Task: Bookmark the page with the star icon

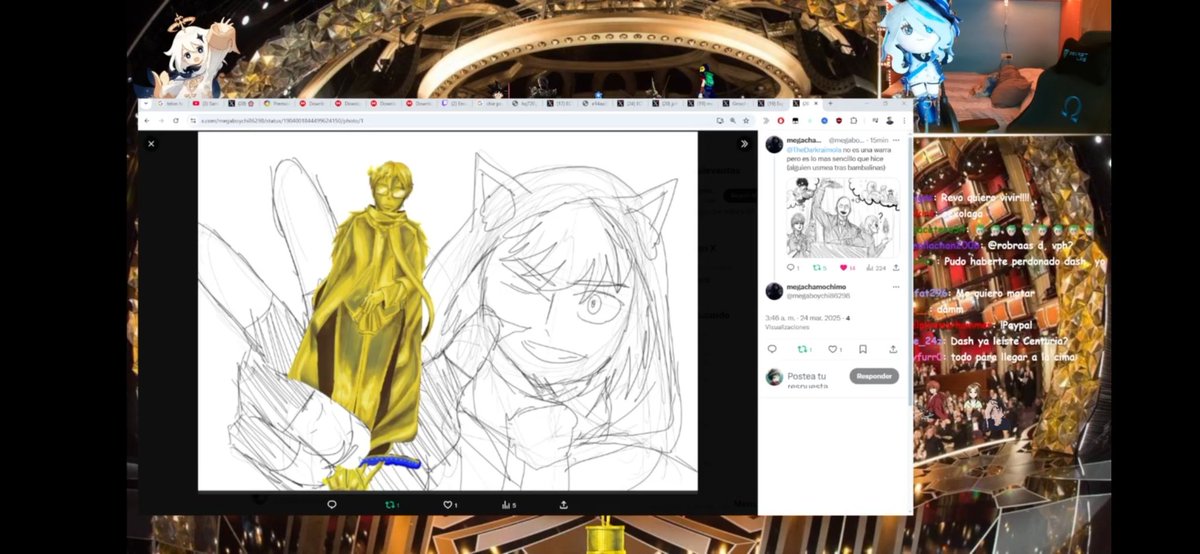Action: pos(747,120)
